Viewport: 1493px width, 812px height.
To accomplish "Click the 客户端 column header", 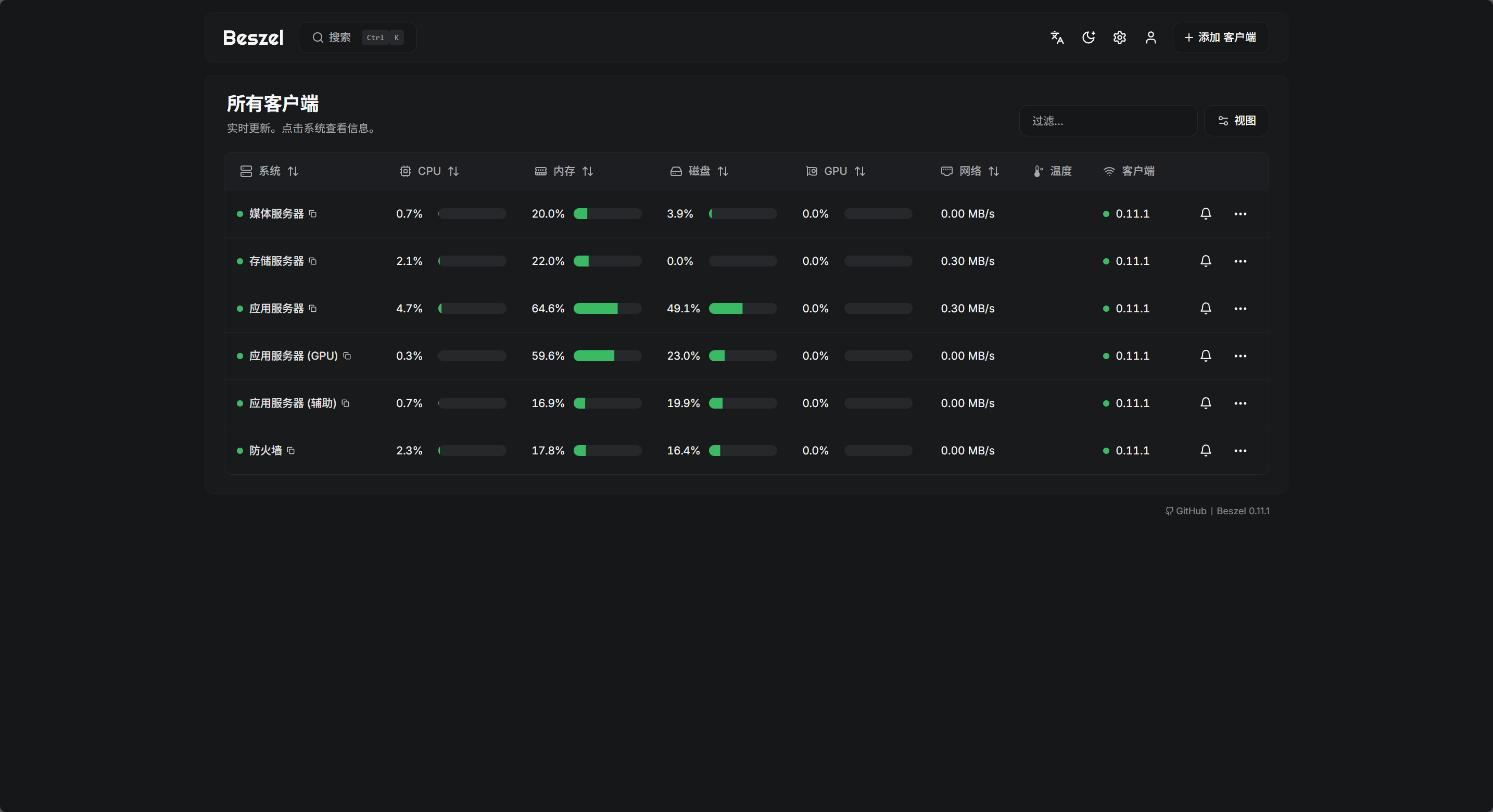I will pyautogui.click(x=1129, y=171).
